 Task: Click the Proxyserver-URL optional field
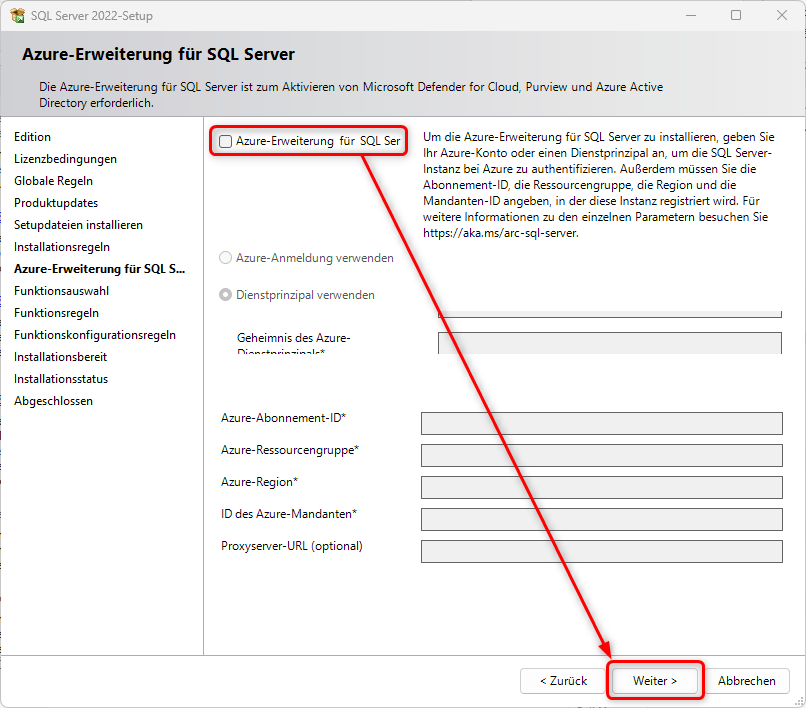(x=601, y=551)
